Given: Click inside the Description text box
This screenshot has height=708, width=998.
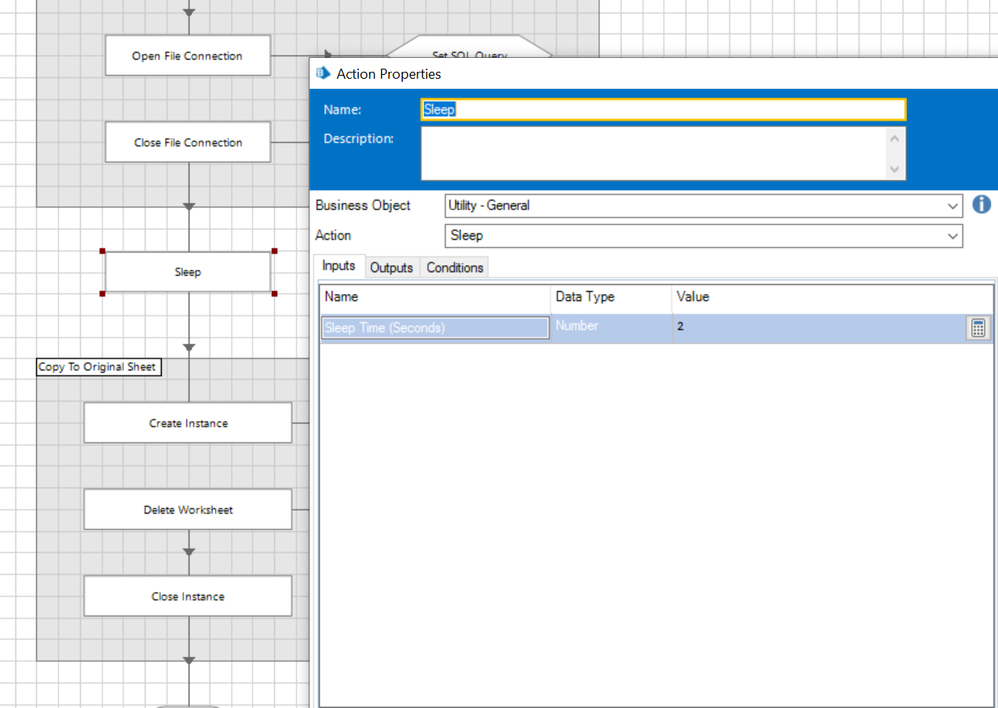Looking at the screenshot, I should point(652,153).
